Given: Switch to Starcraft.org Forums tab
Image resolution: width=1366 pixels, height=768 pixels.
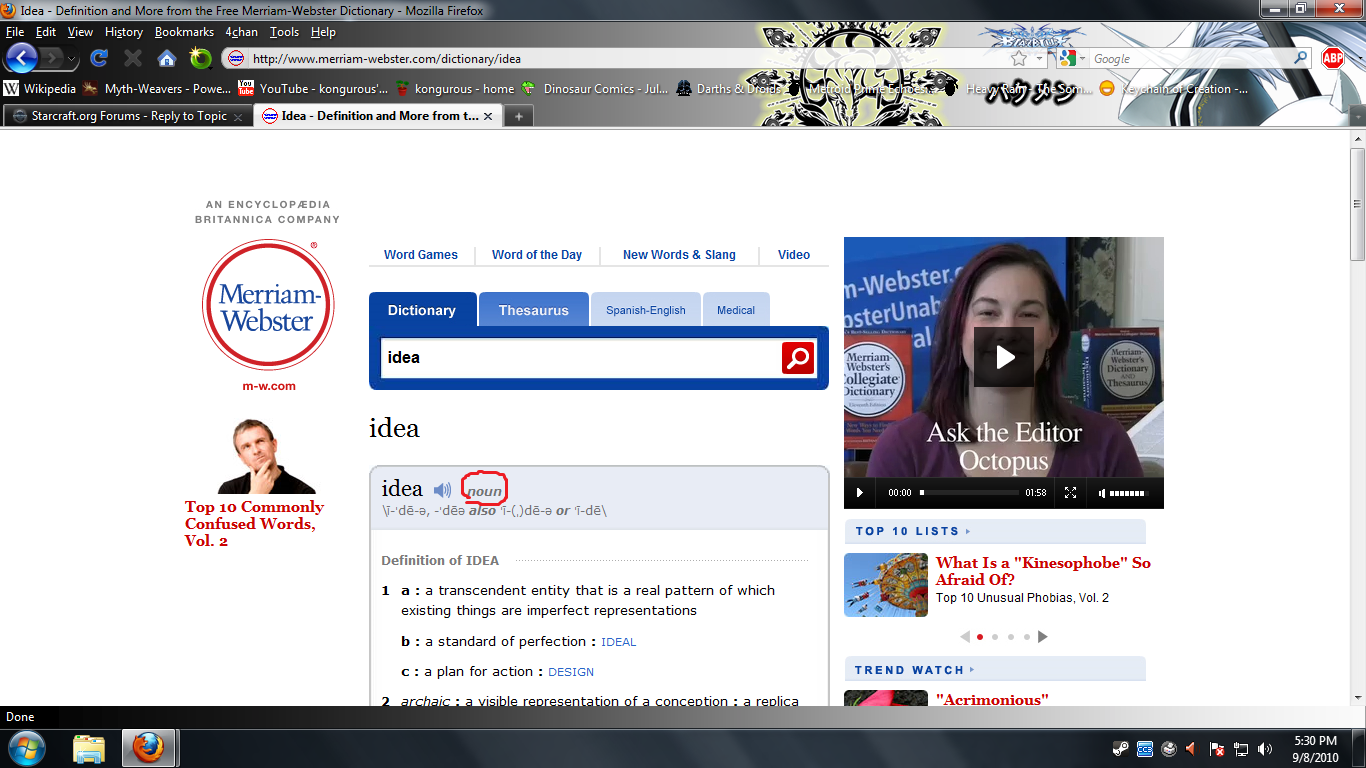Looking at the screenshot, I should pyautogui.click(x=128, y=116).
